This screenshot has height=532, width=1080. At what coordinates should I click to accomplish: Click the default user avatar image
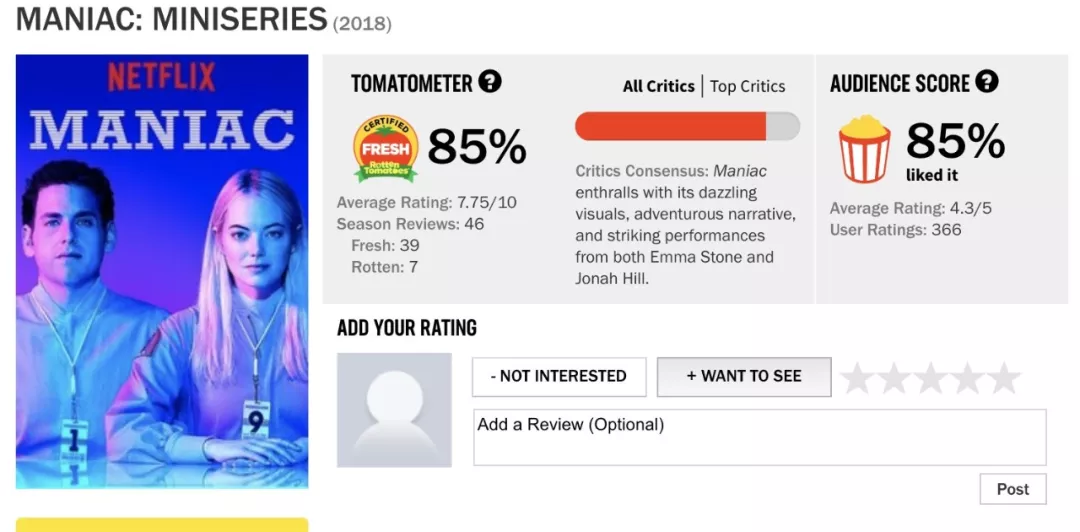point(394,410)
